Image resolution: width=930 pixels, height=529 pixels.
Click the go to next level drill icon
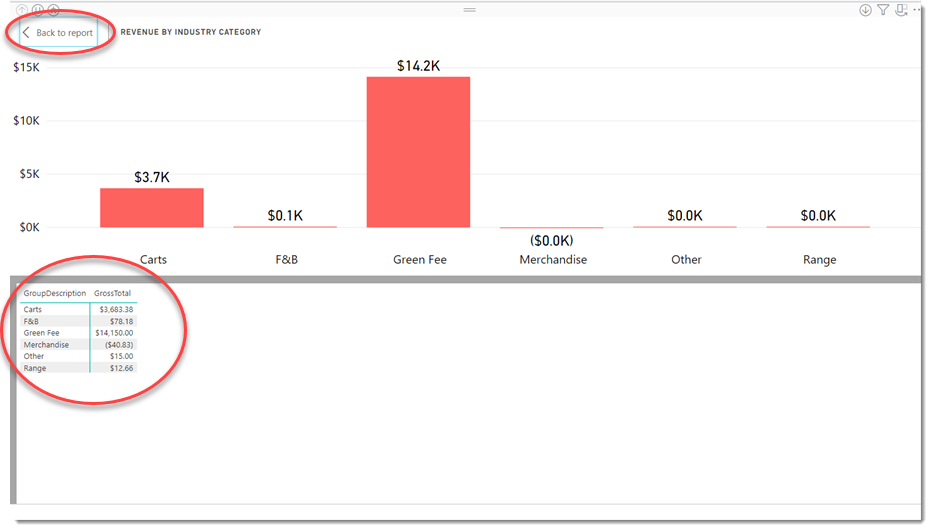click(x=38, y=9)
